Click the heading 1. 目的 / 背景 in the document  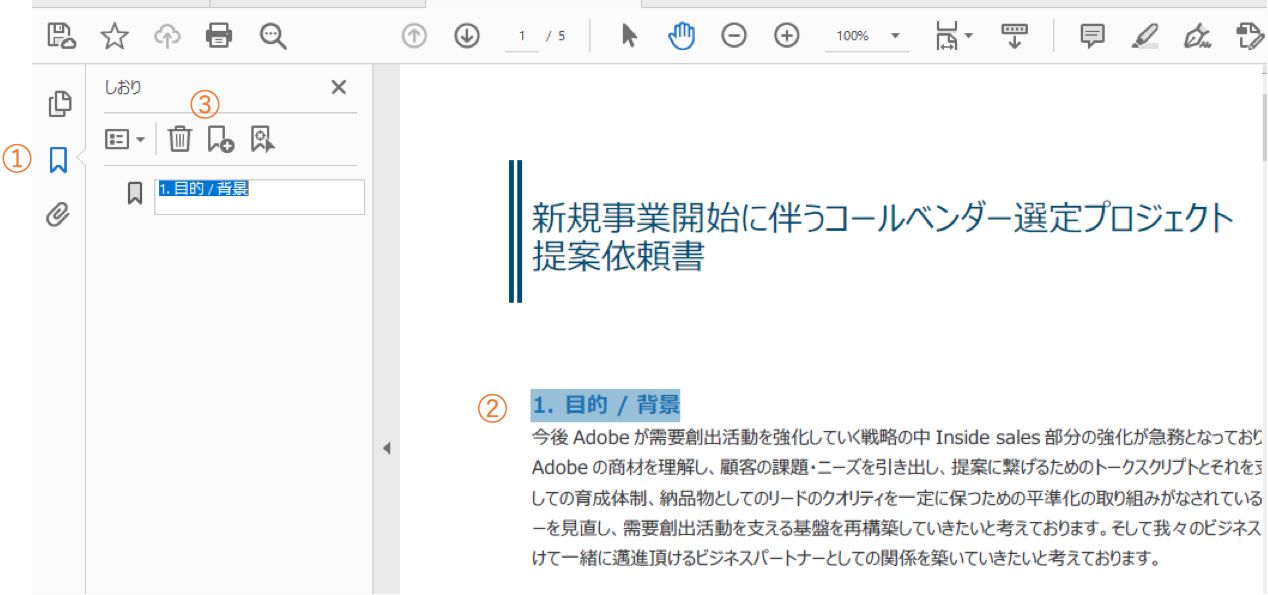point(605,405)
